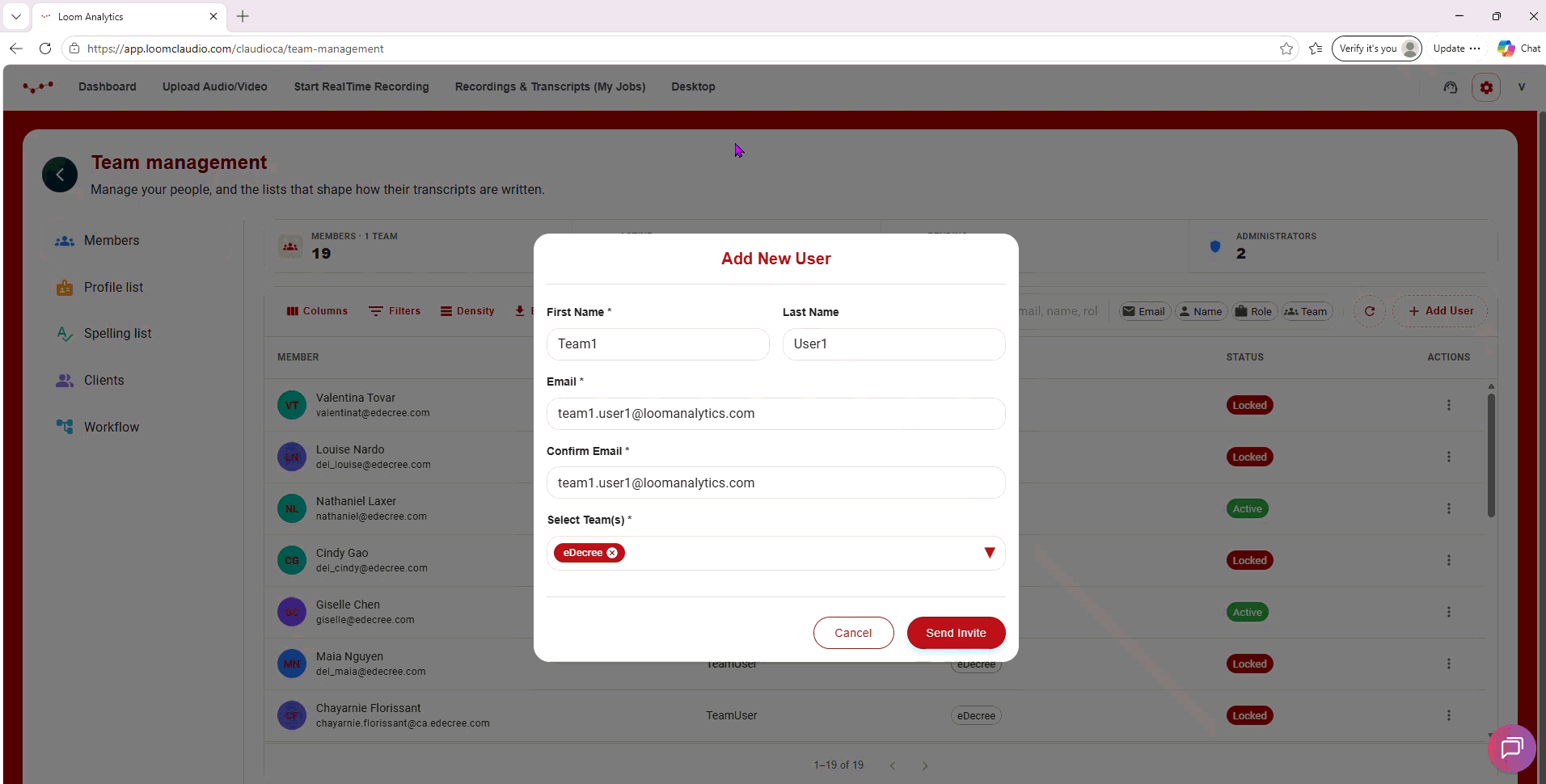Go to the Dashboard menu
The width and height of the screenshot is (1546, 784).
pyautogui.click(x=107, y=86)
